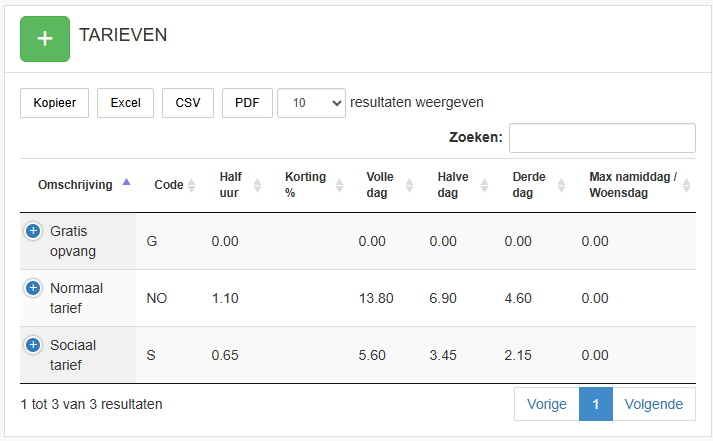Sort table by Half uur column
The height and width of the screenshot is (441, 713).
pyautogui.click(x=239, y=185)
